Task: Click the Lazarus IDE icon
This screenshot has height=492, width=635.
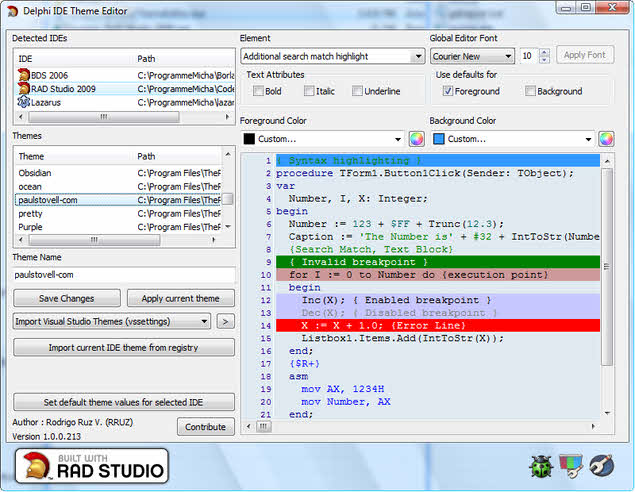Action: (23, 102)
